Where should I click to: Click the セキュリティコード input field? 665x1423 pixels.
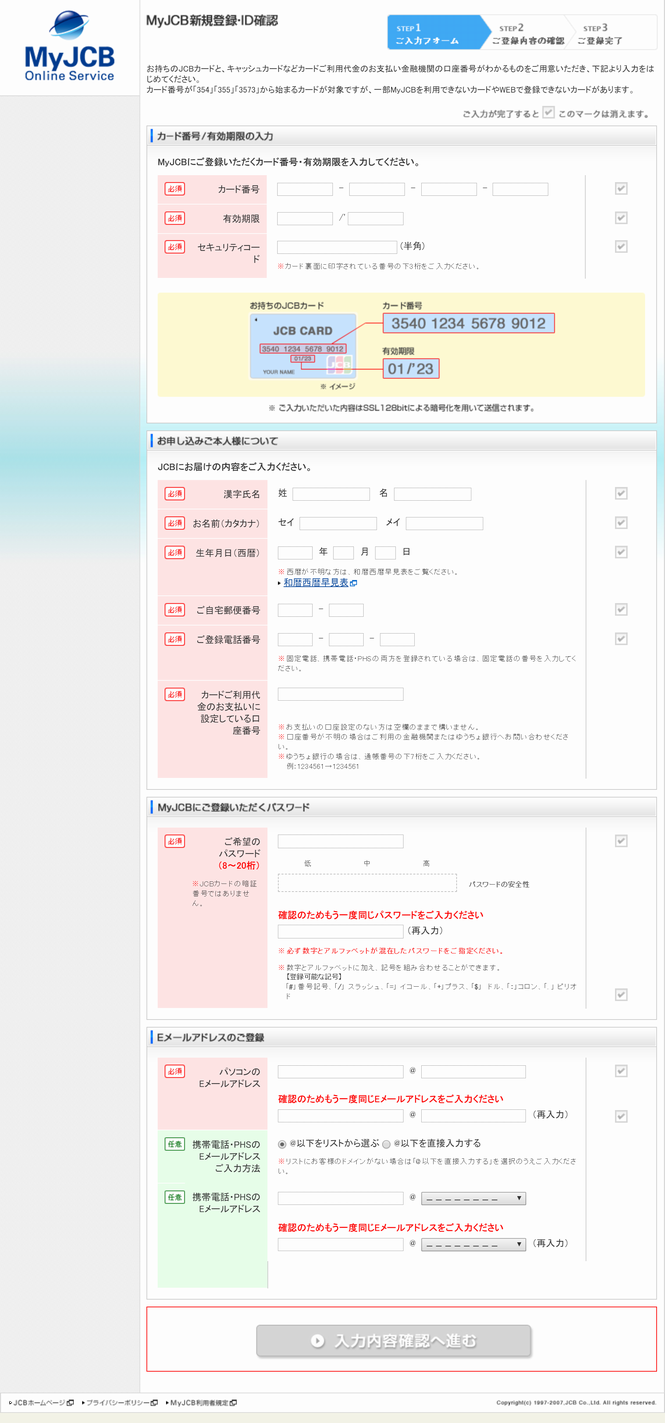337,247
